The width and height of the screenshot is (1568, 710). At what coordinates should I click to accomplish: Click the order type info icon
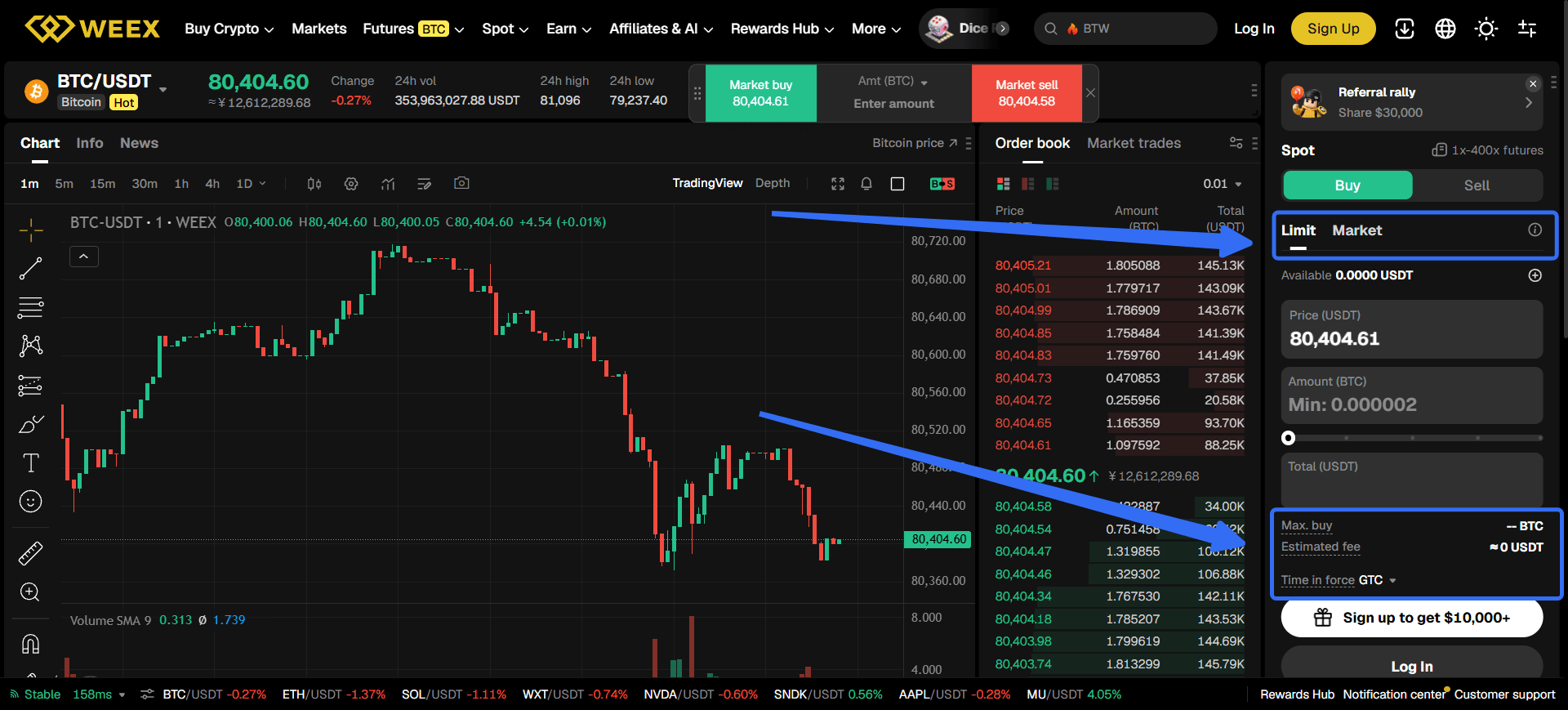pos(1535,230)
